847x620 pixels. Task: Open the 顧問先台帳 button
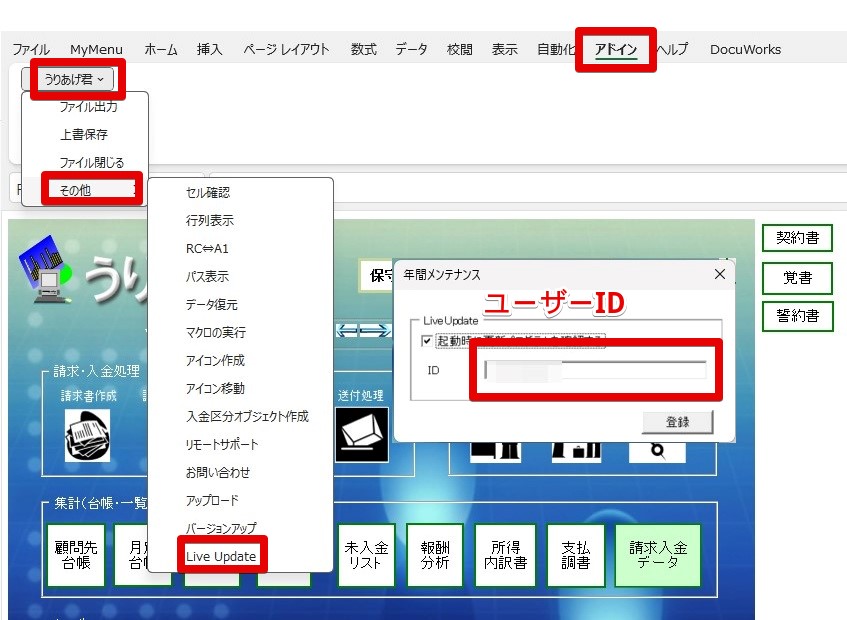point(76,555)
